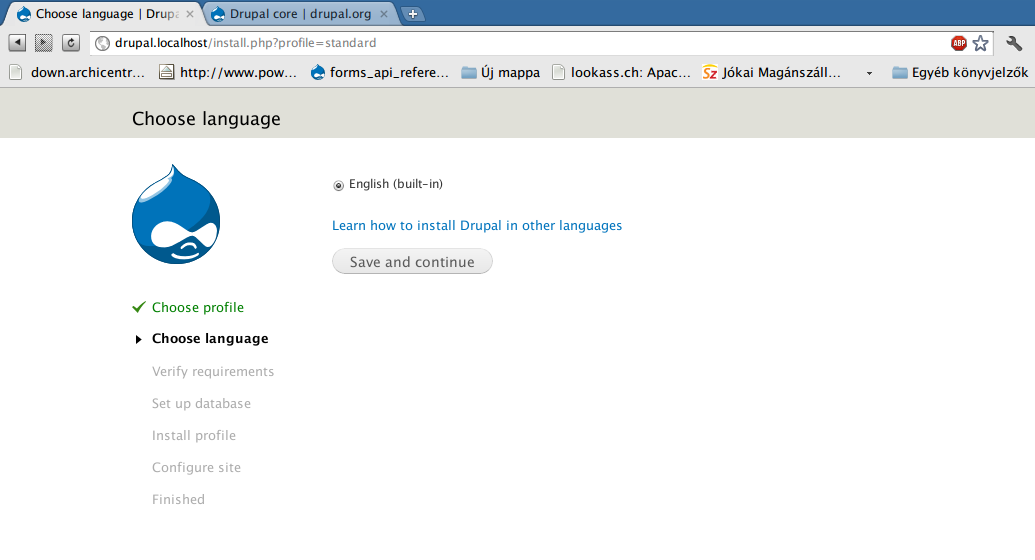Open the Új mappa bookmark folder
The image size is (1035, 560).
click(x=500, y=73)
